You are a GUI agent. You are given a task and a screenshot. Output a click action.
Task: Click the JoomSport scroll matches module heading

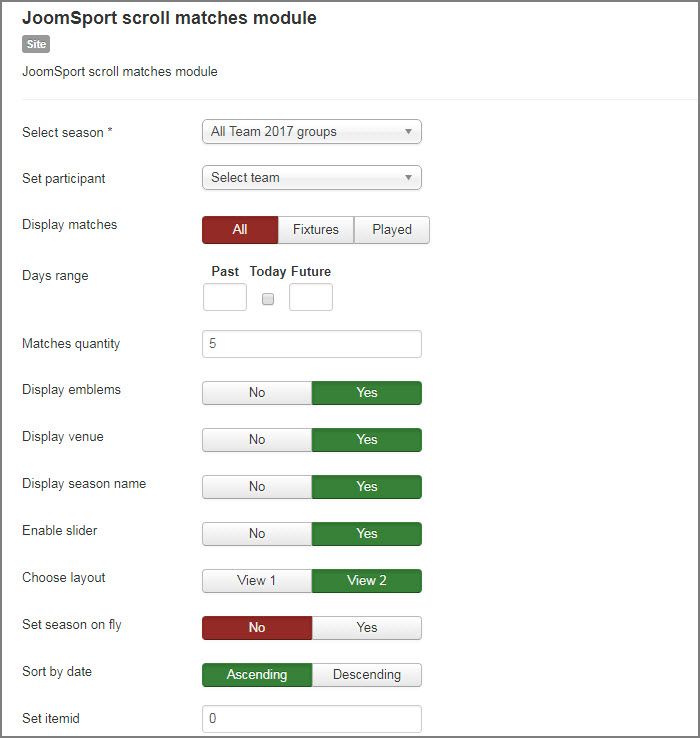tap(169, 18)
